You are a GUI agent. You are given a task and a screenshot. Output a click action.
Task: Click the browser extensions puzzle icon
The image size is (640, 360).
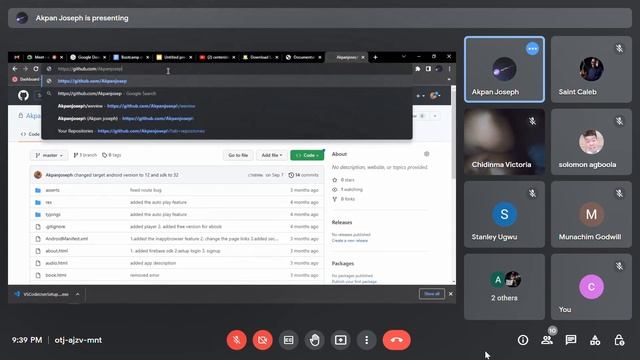418,69
